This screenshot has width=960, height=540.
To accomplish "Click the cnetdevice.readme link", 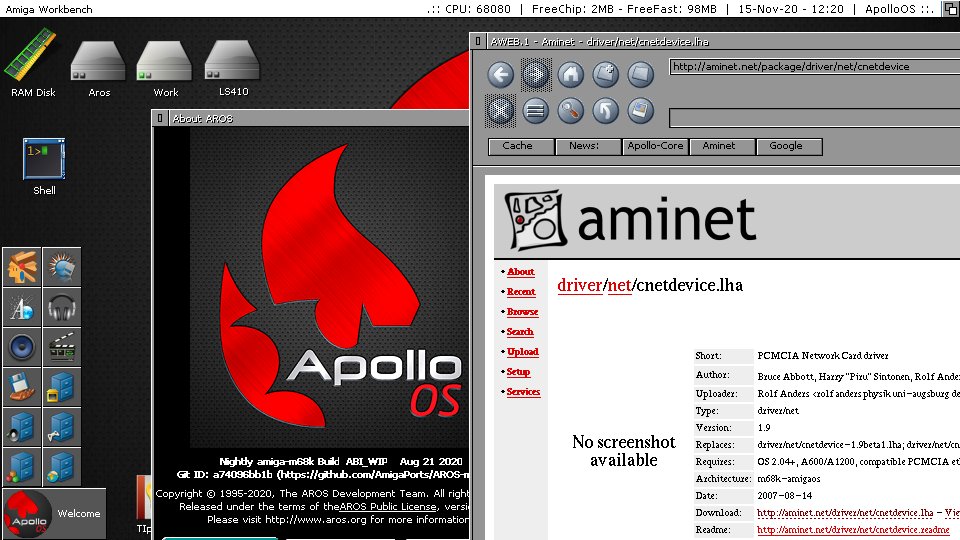I will (x=853, y=530).
